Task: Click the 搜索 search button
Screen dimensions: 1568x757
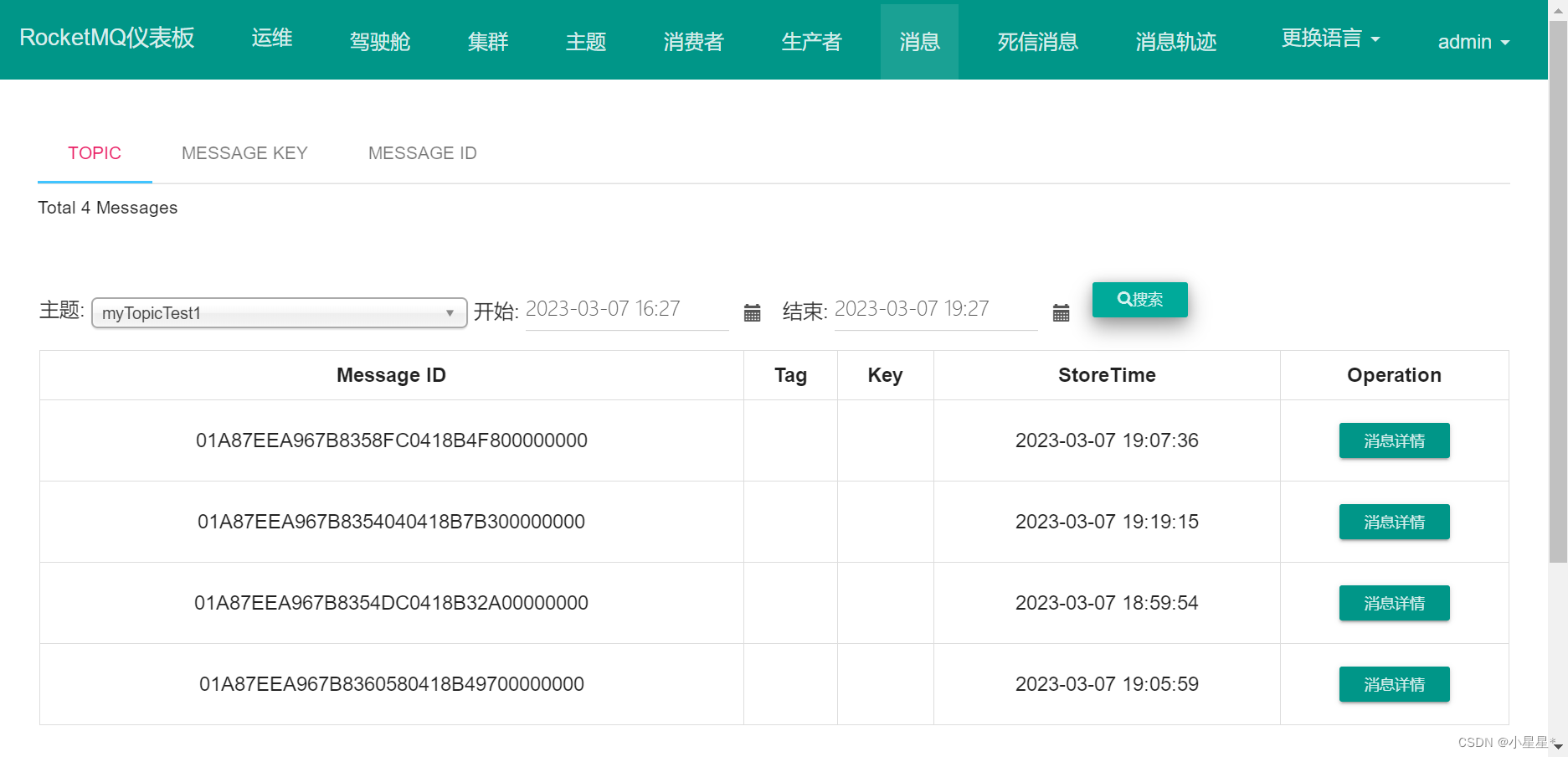Action: tap(1140, 300)
